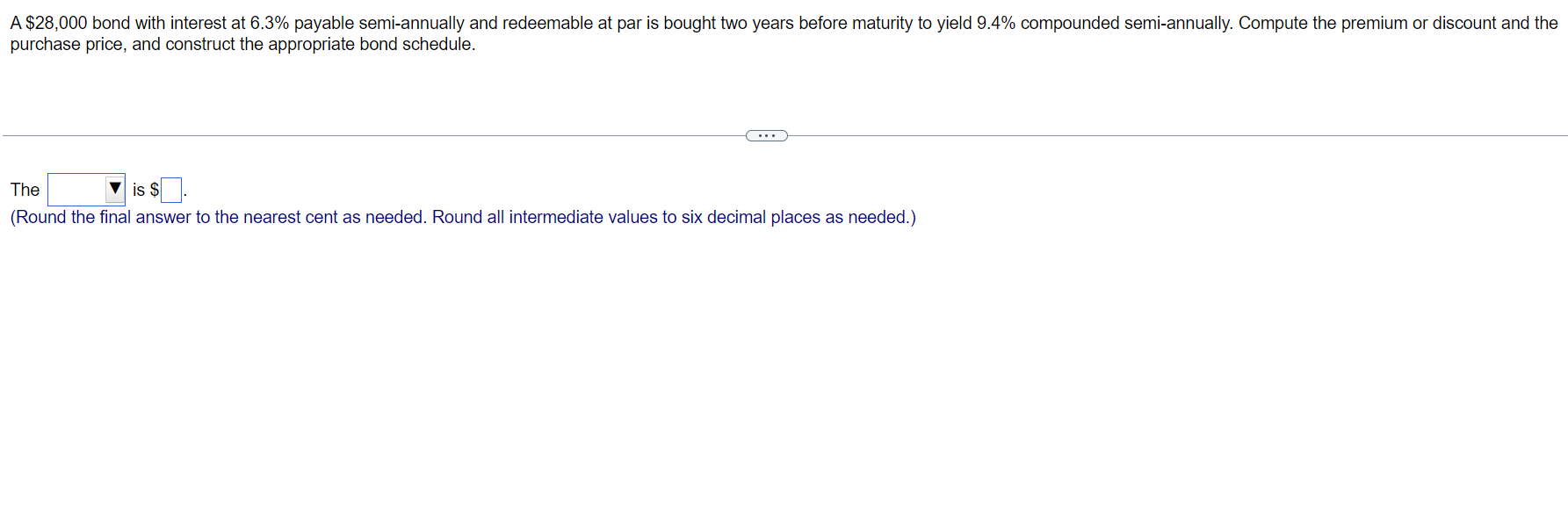Click the bond problem statement text
This screenshot has width=1568, height=527.
pyautogui.click(x=439, y=24)
